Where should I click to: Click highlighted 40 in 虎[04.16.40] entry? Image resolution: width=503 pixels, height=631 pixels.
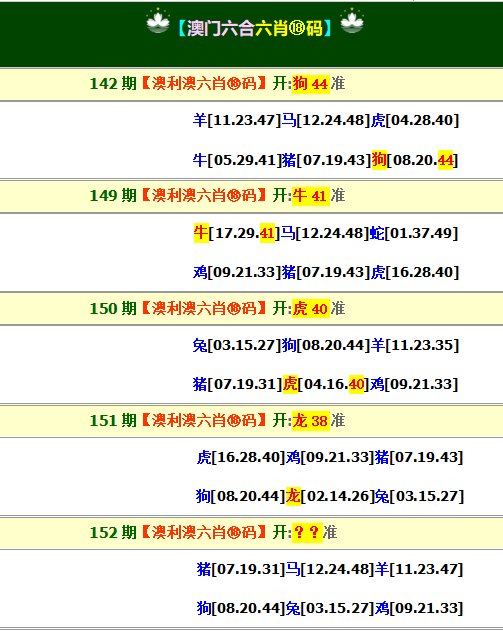click(356, 384)
